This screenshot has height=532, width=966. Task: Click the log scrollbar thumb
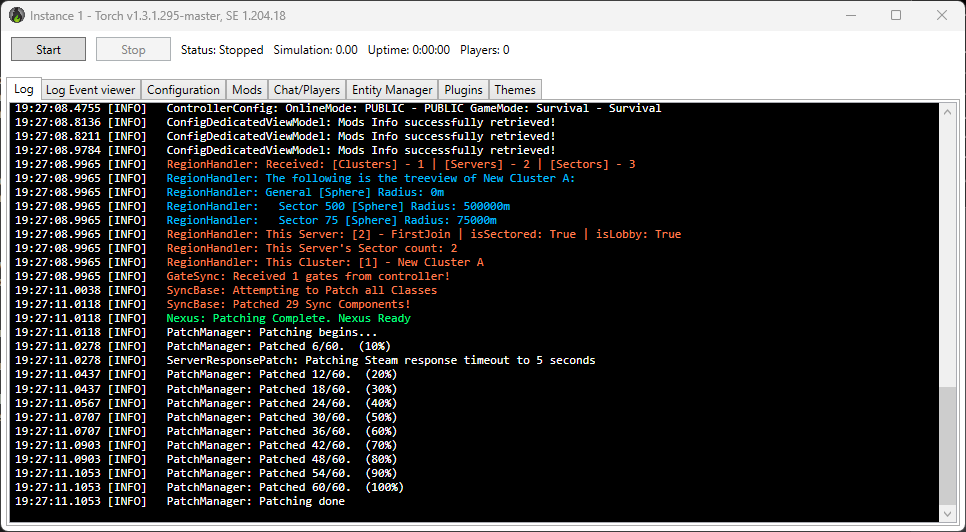949,445
